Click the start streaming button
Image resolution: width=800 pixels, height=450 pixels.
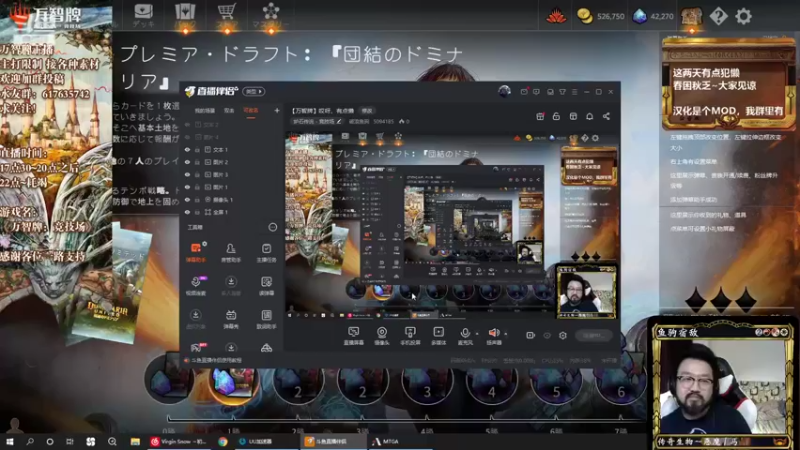coord(593,335)
